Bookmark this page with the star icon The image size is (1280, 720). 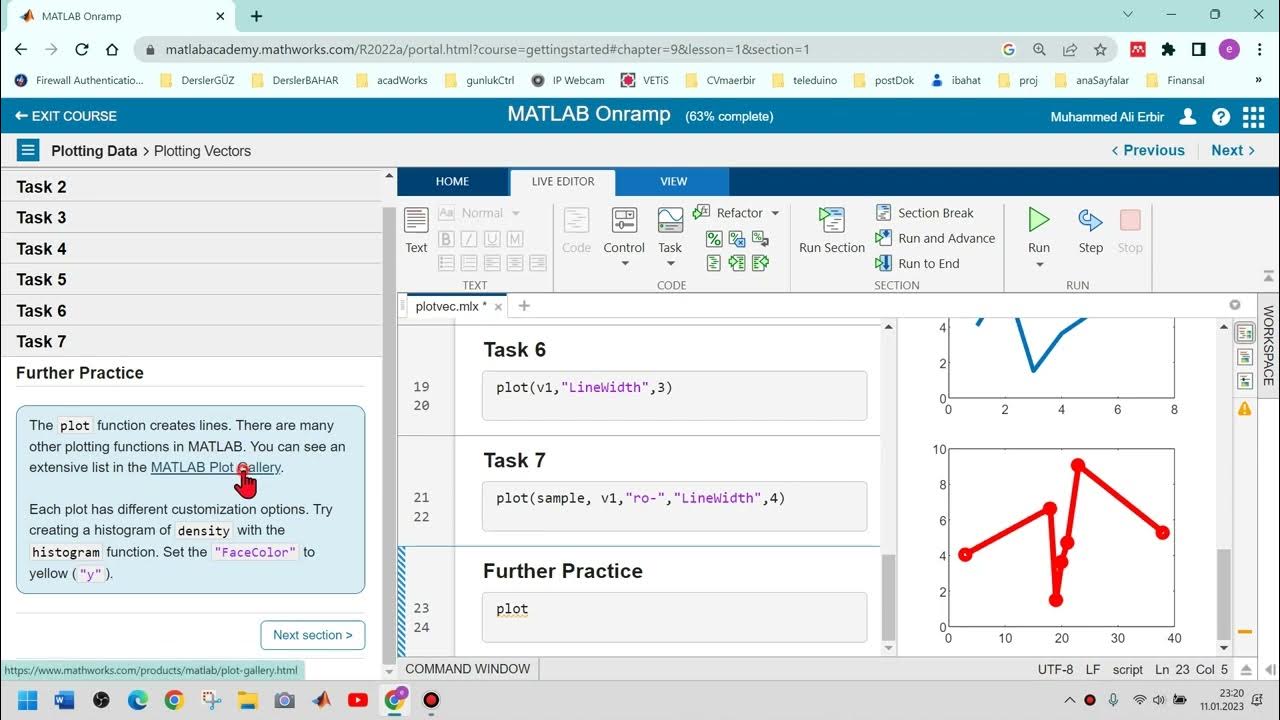click(1100, 49)
